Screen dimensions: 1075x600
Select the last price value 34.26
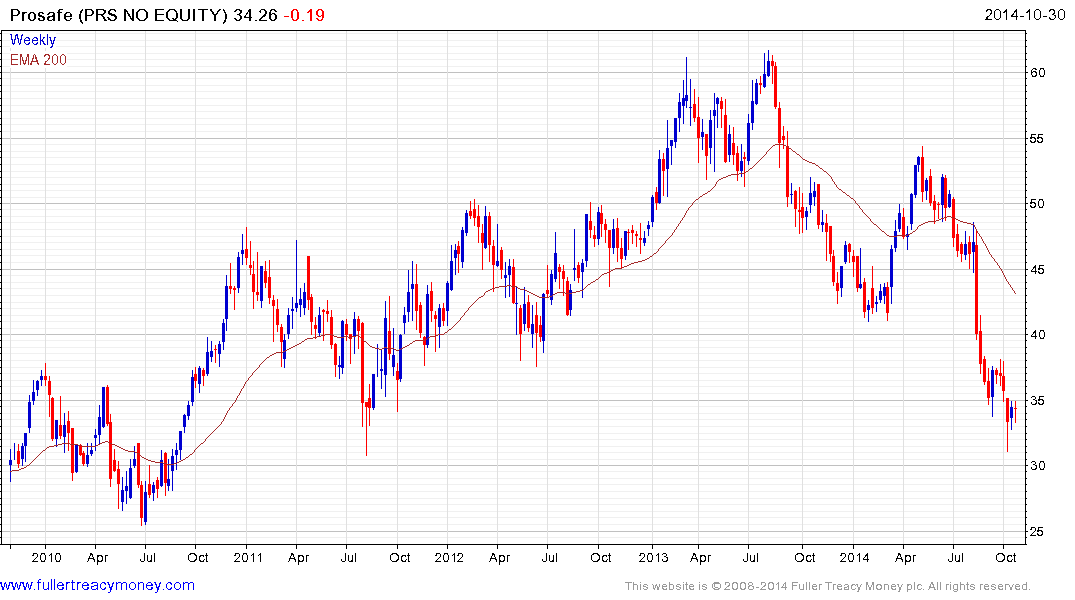coord(255,15)
